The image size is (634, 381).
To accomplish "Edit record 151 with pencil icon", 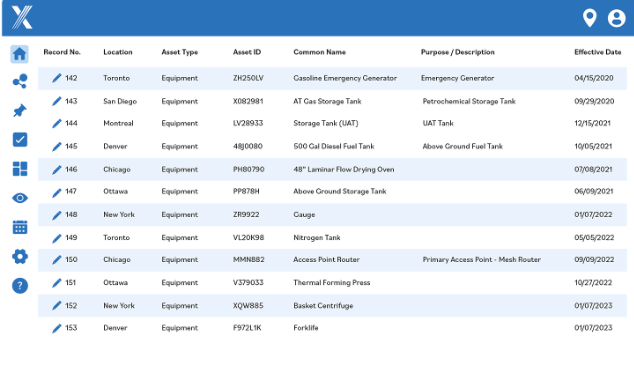I will (x=57, y=283).
